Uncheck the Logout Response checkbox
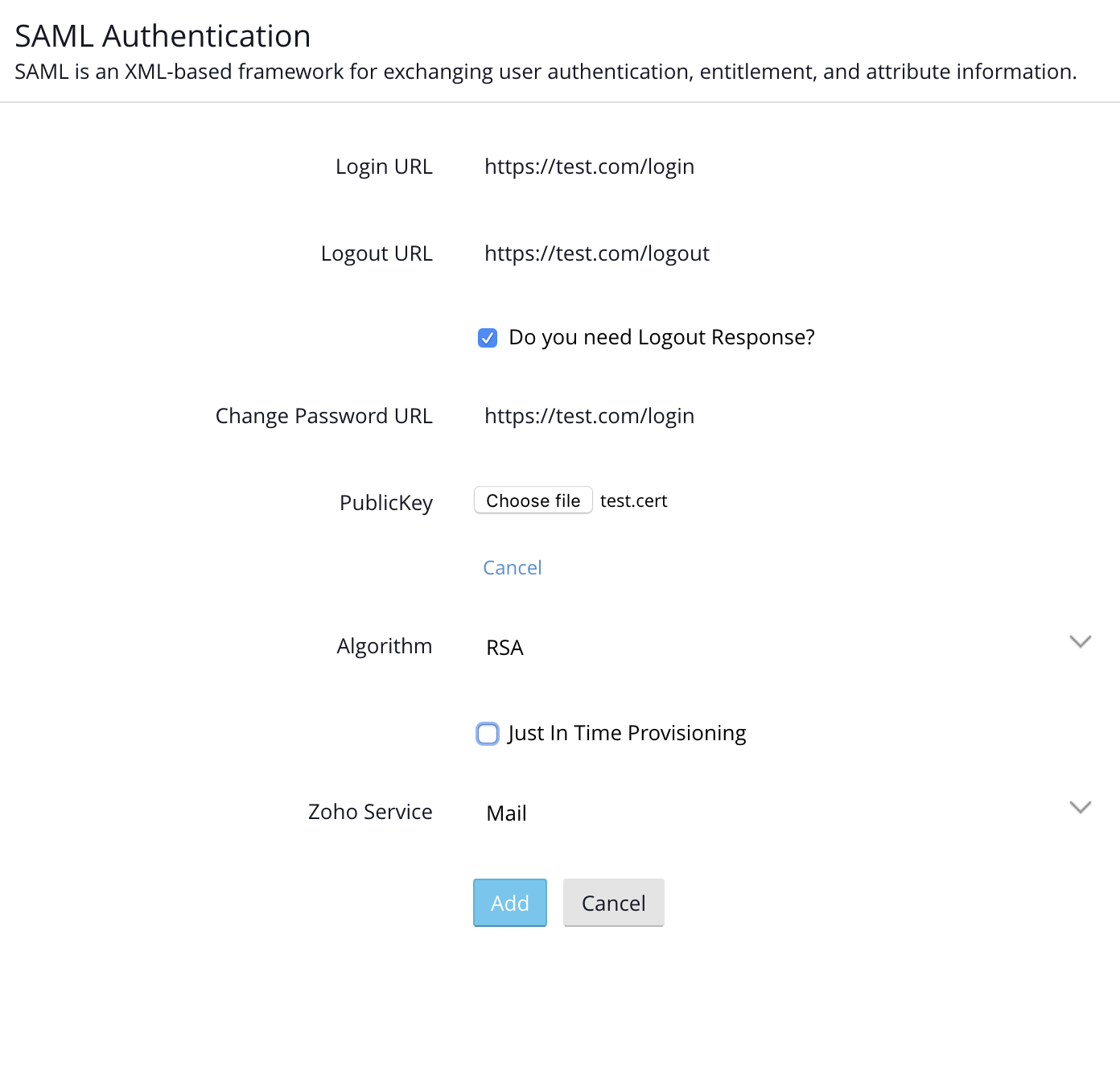The width and height of the screenshot is (1120, 1091). 488,338
